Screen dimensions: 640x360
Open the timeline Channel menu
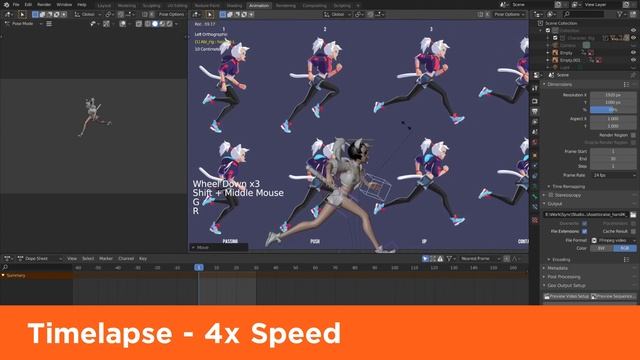coord(126,258)
